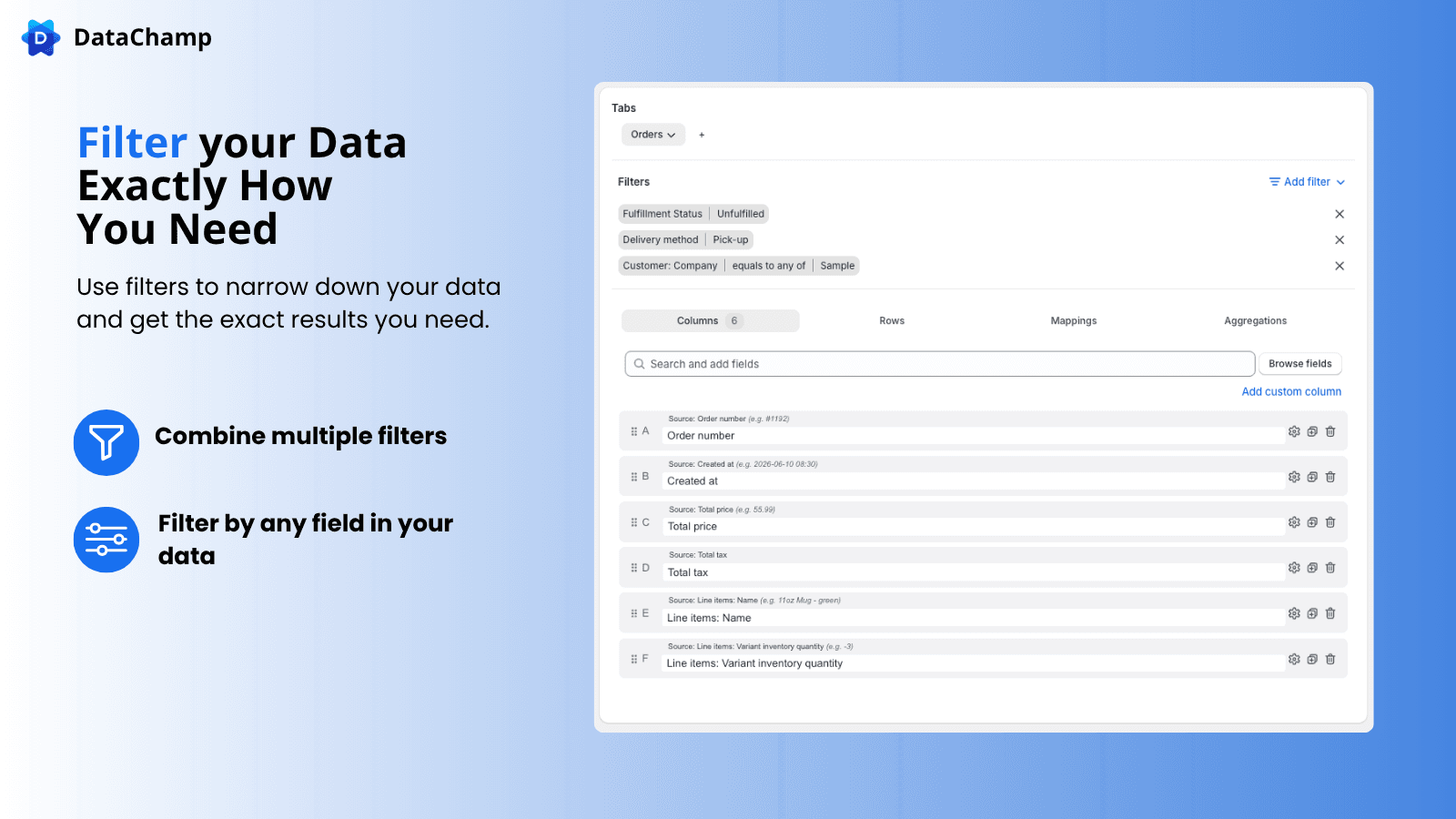Click the Browse fields button
Image resolution: width=1456 pixels, height=819 pixels.
click(1300, 364)
